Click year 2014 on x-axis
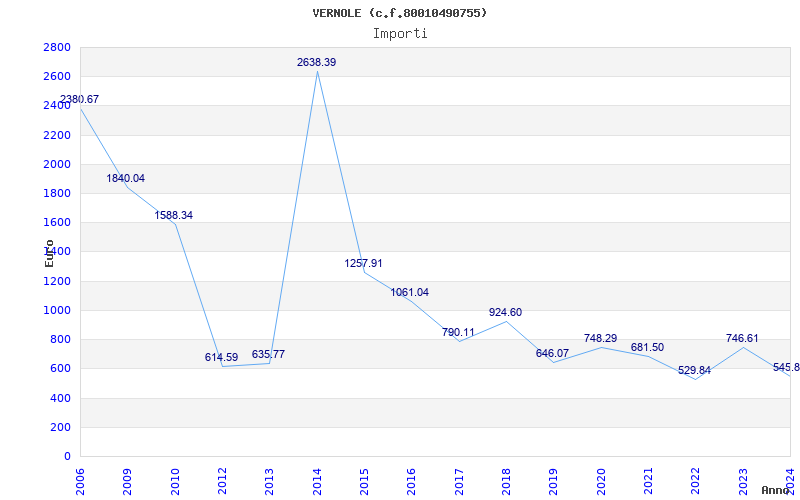Image resolution: width=800 pixels, height=500 pixels. (x=317, y=482)
